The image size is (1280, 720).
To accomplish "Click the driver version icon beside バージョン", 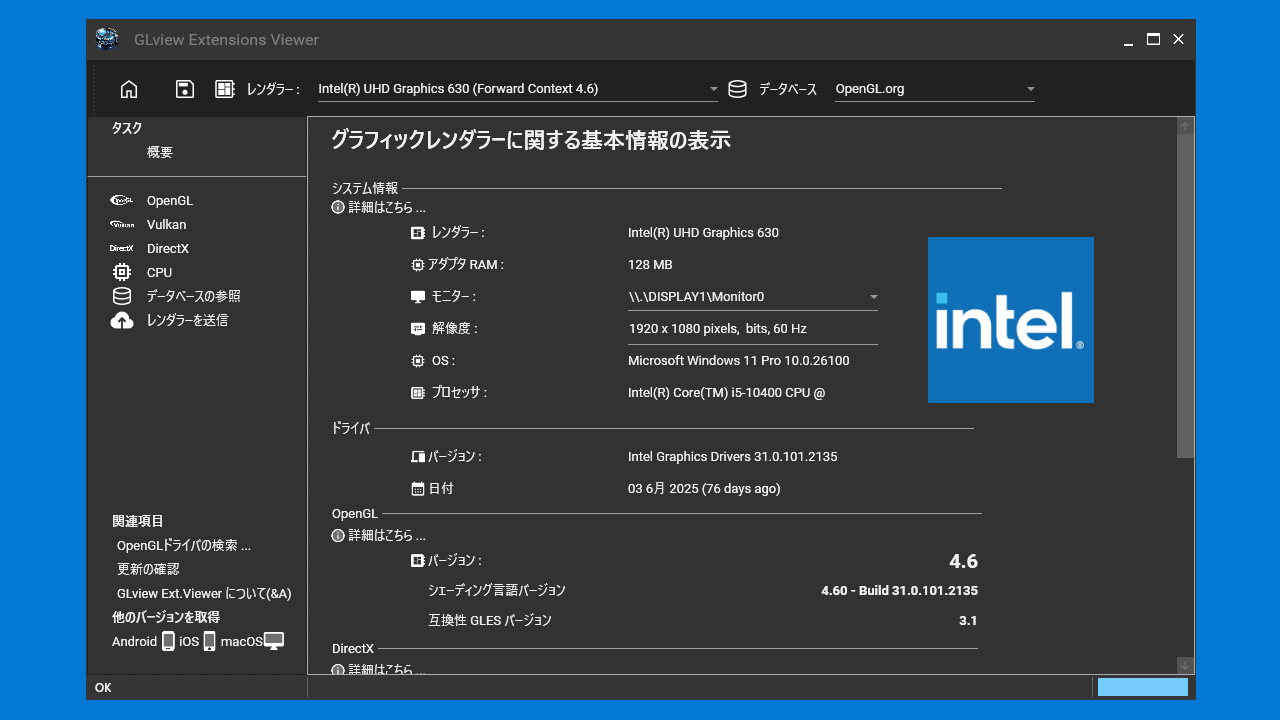I will pos(418,456).
